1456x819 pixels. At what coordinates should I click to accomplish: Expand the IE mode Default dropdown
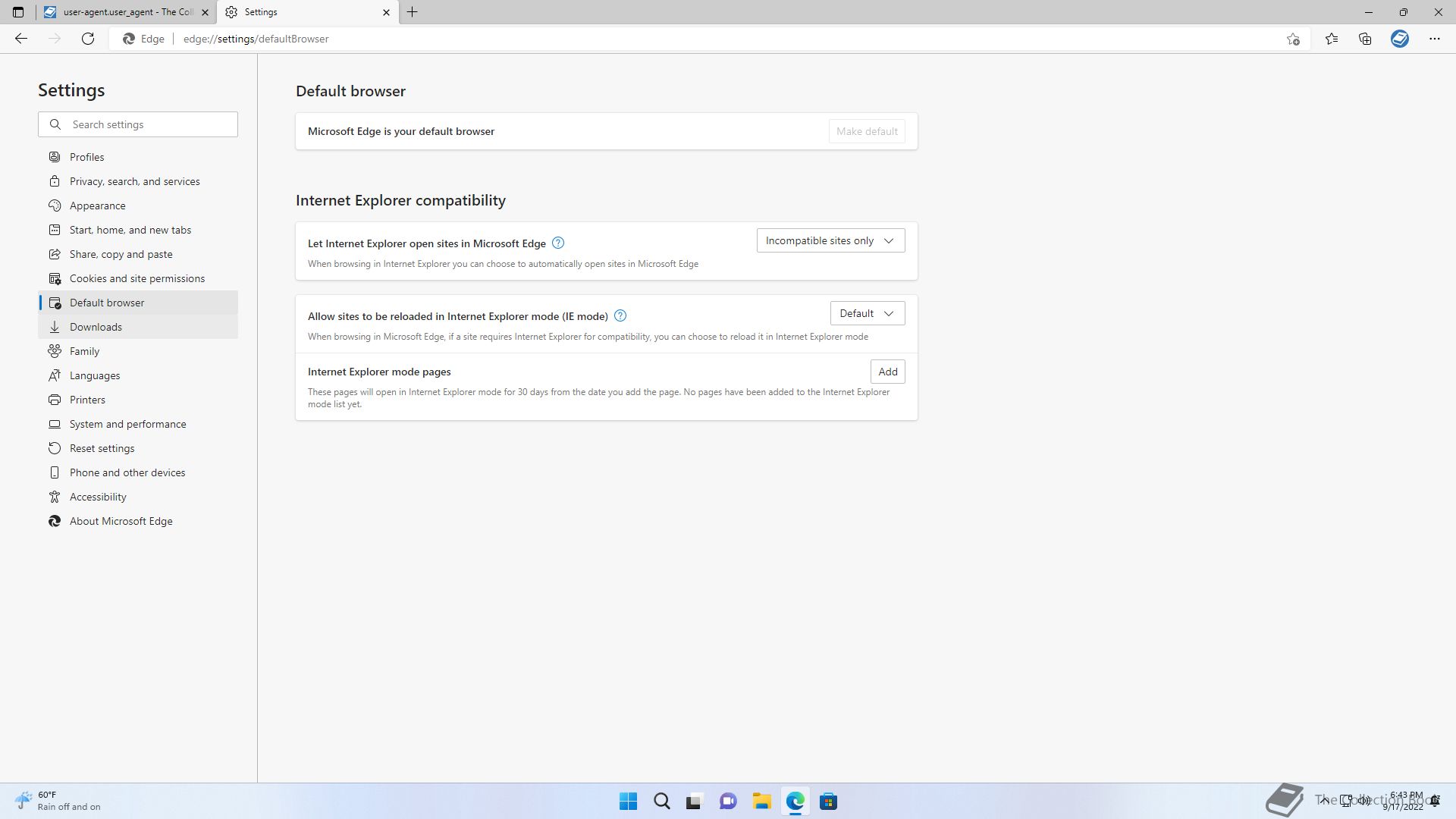(x=867, y=313)
